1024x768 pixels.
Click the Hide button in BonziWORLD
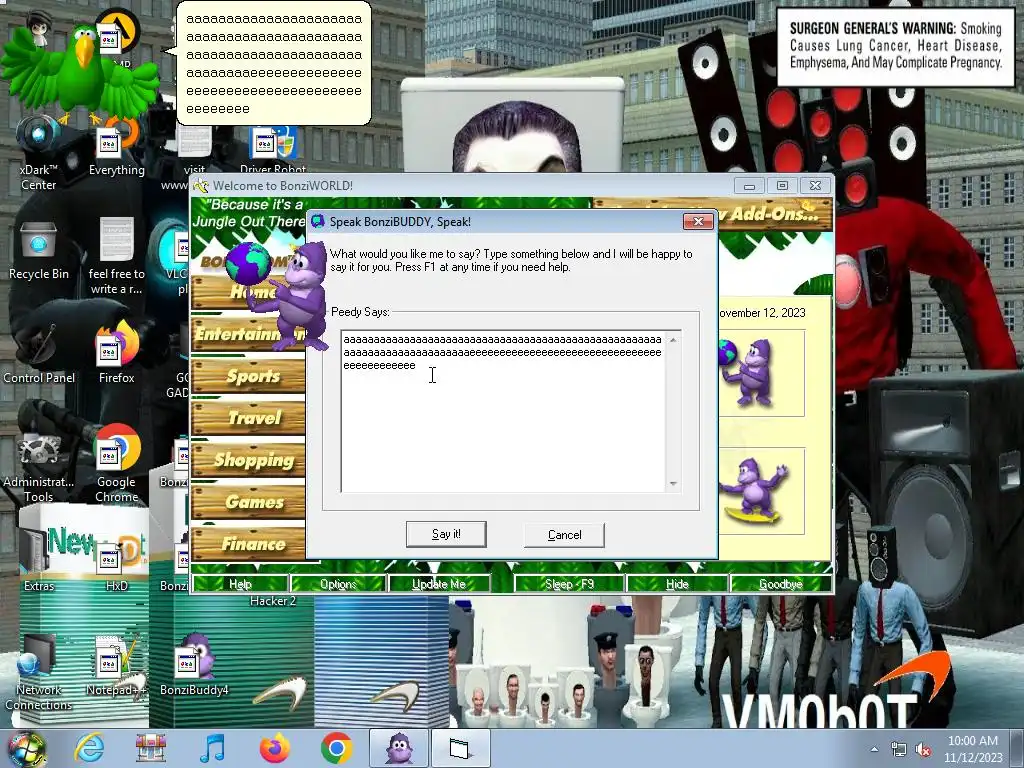point(677,583)
